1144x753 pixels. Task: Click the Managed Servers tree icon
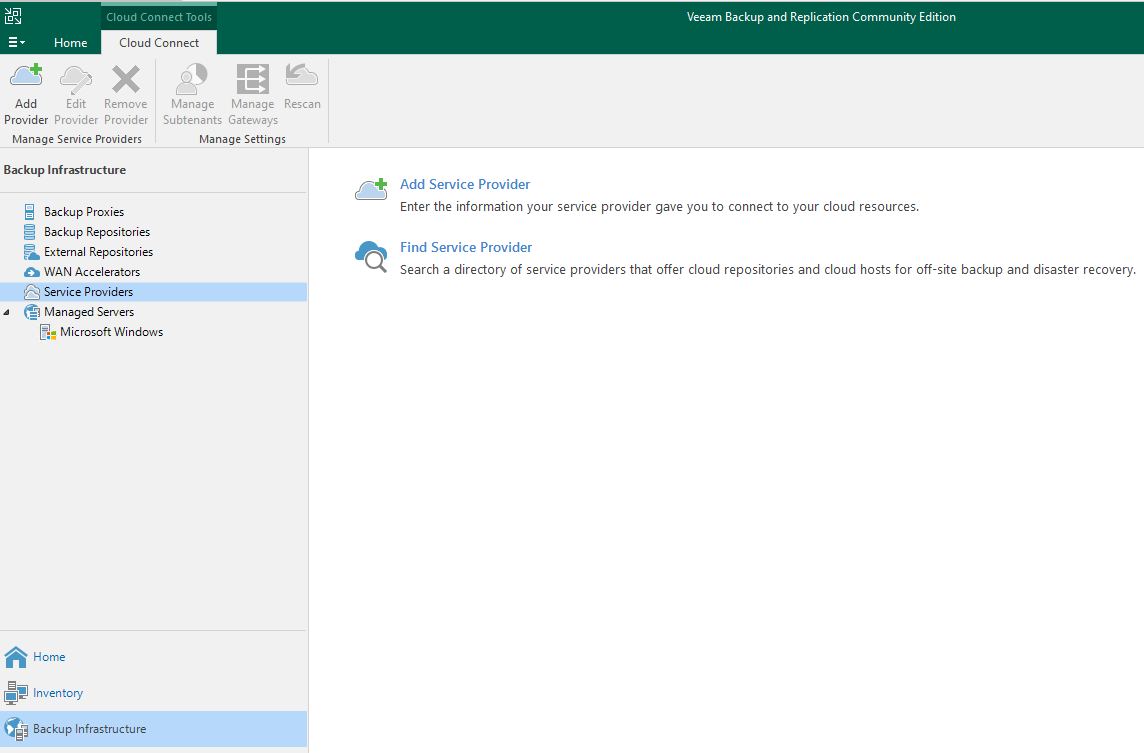31,312
